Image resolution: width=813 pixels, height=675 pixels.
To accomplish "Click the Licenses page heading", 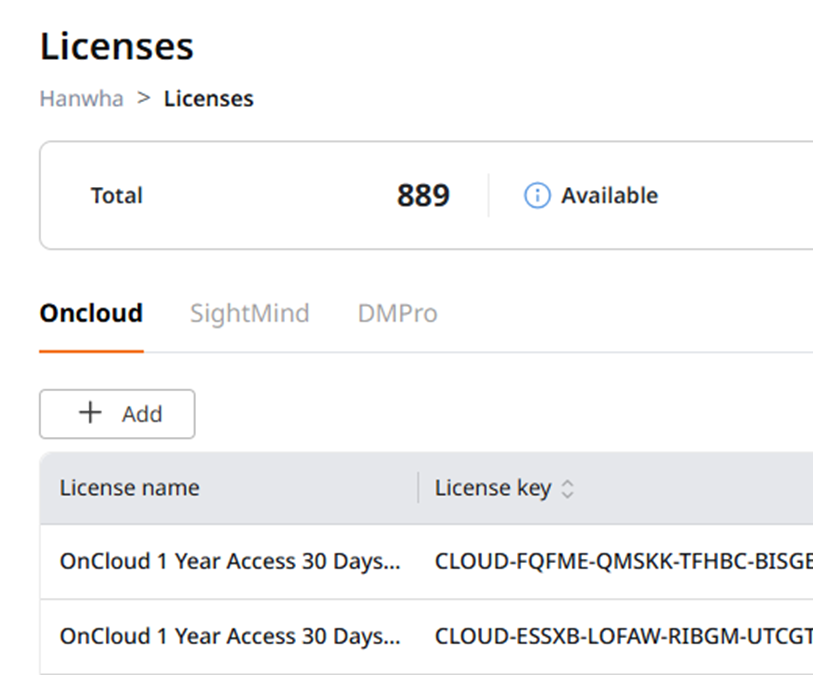I will [x=117, y=47].
